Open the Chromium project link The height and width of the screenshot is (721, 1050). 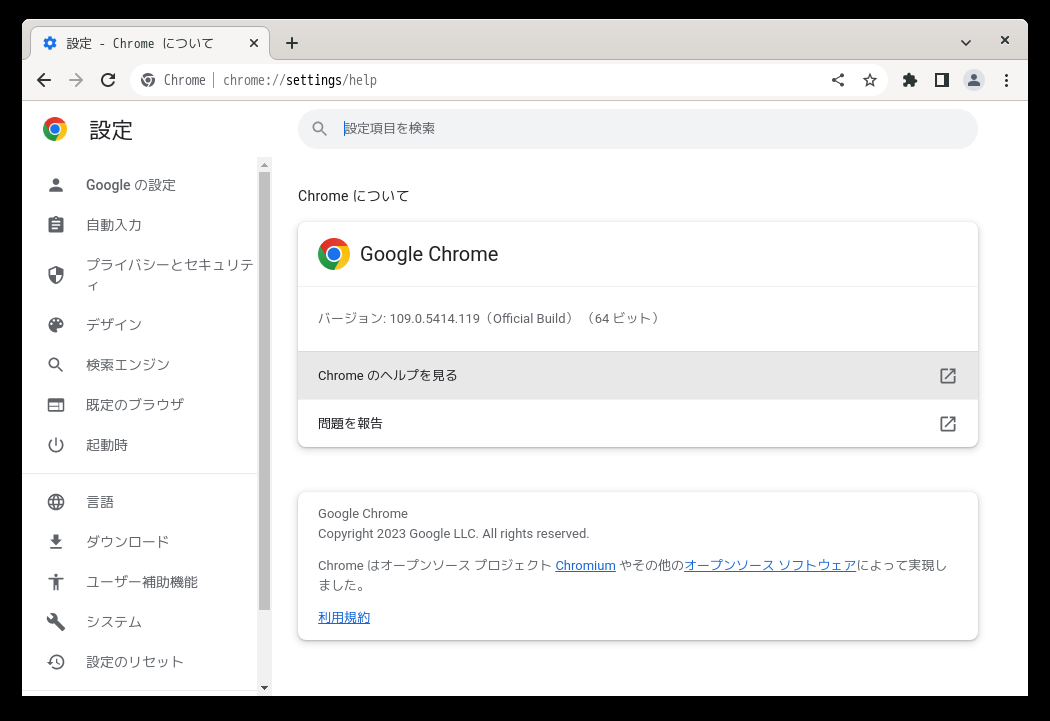pos(585,566)
